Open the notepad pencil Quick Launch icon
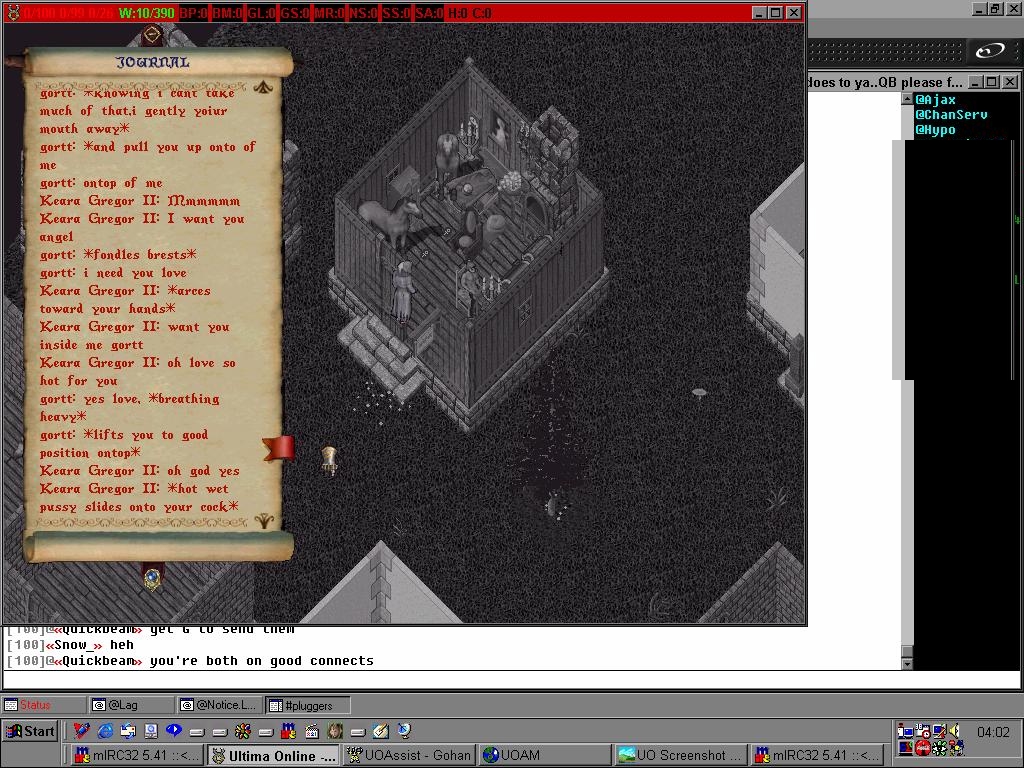The height and width of the screenshot is (768, 1024). click(381, 731)
